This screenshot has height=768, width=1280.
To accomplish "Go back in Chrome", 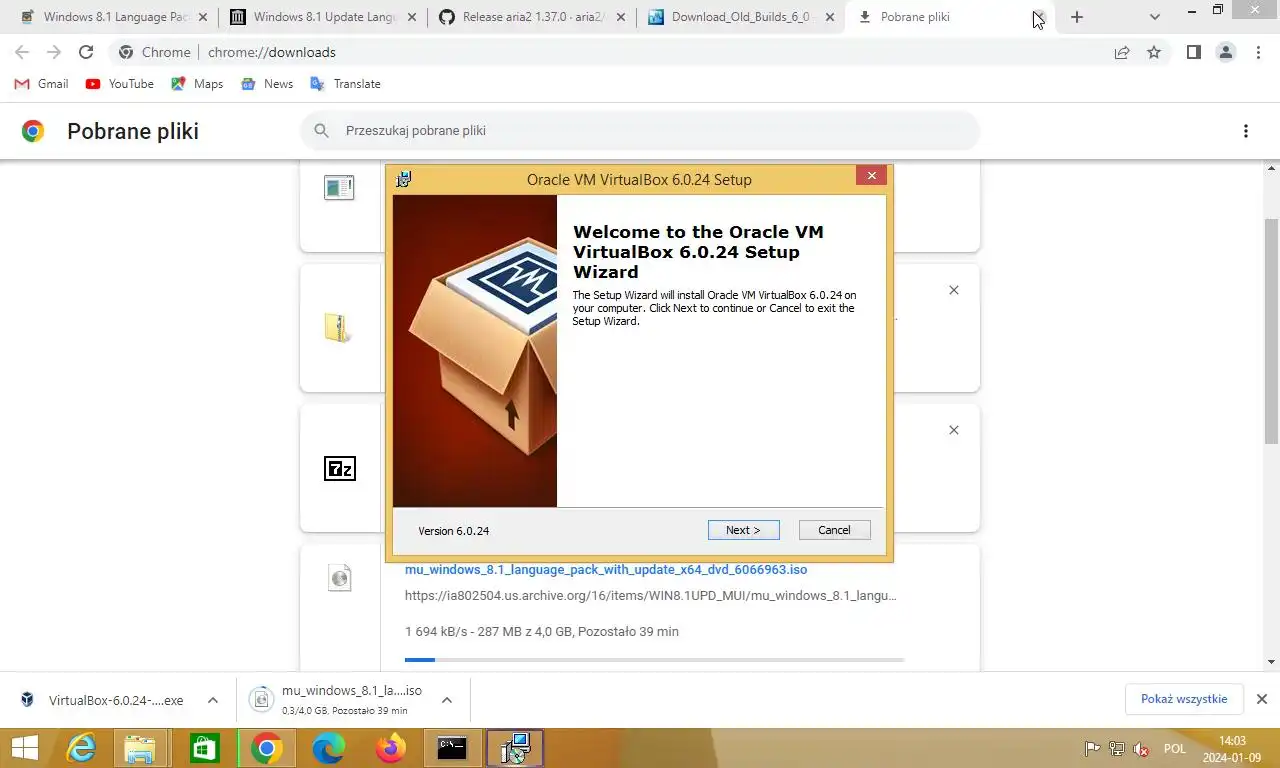I will point(22,52).
